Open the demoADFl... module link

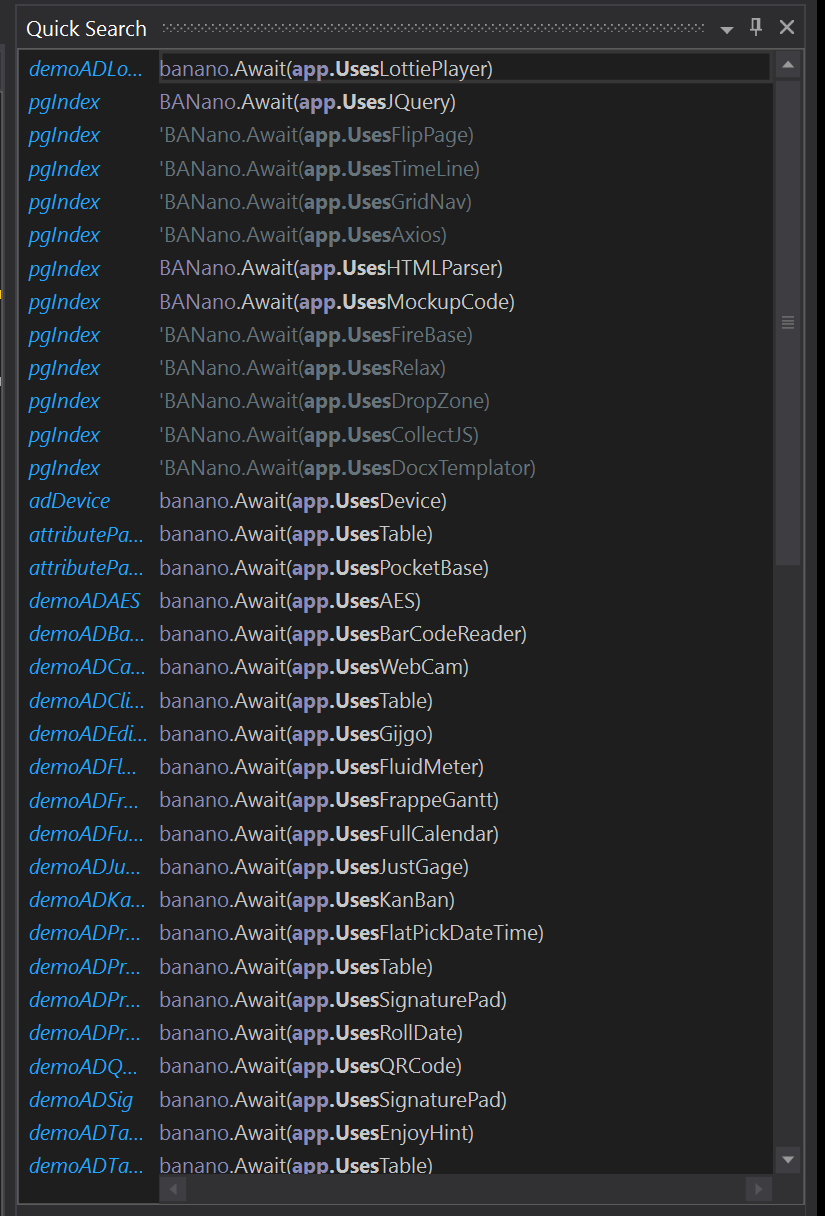[x=85, y=767]
